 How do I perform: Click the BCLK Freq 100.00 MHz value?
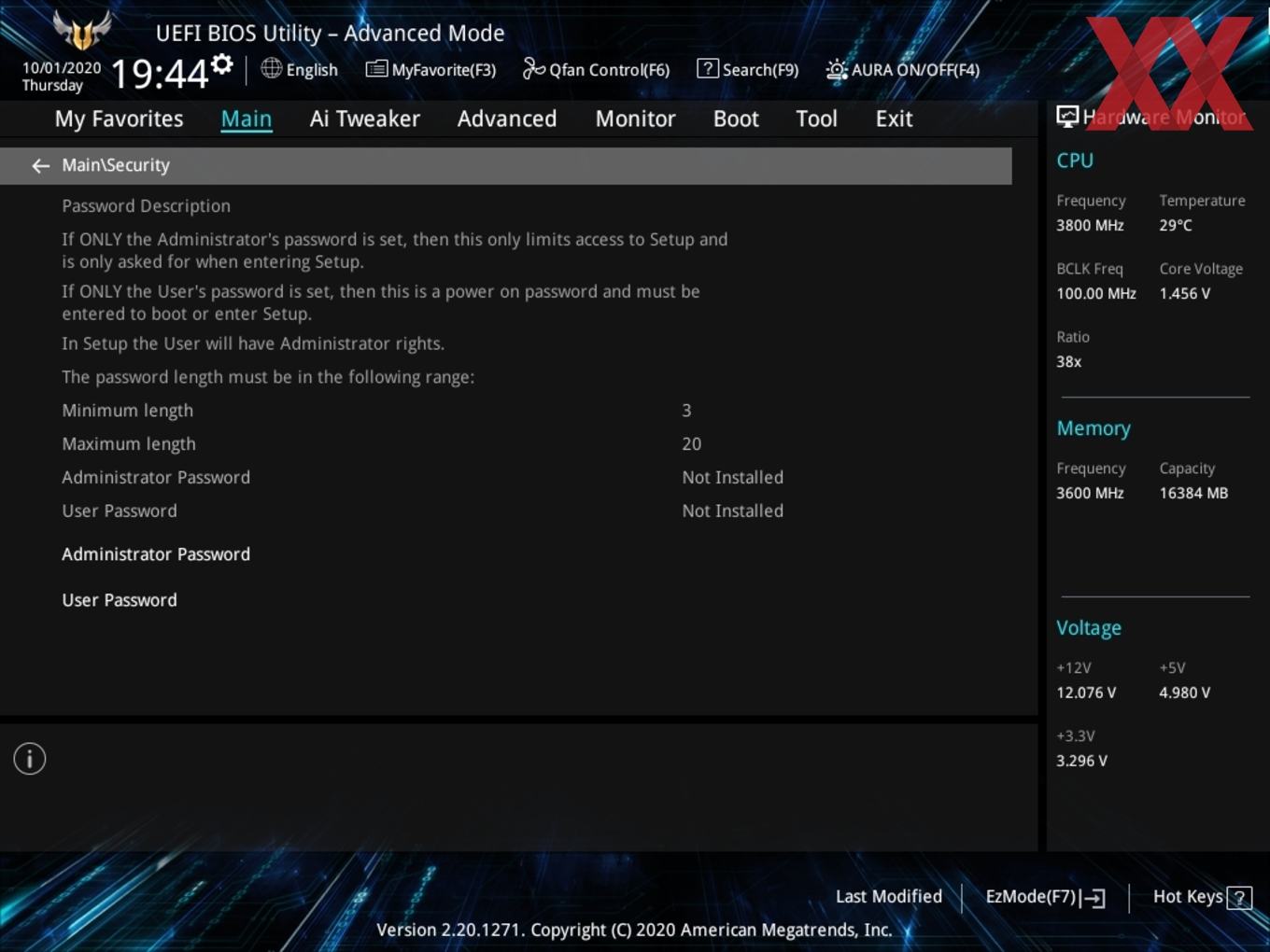click(x=1096, y=294)
